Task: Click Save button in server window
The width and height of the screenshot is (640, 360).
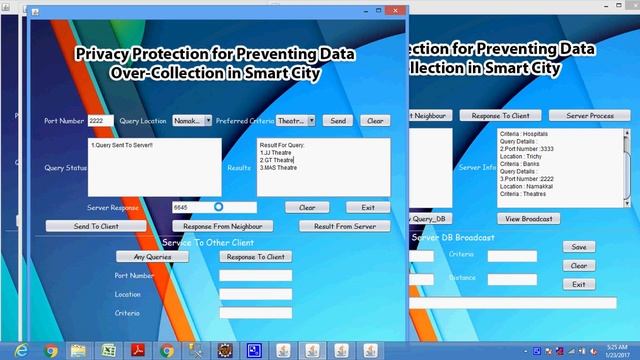Action: (579, 247)
